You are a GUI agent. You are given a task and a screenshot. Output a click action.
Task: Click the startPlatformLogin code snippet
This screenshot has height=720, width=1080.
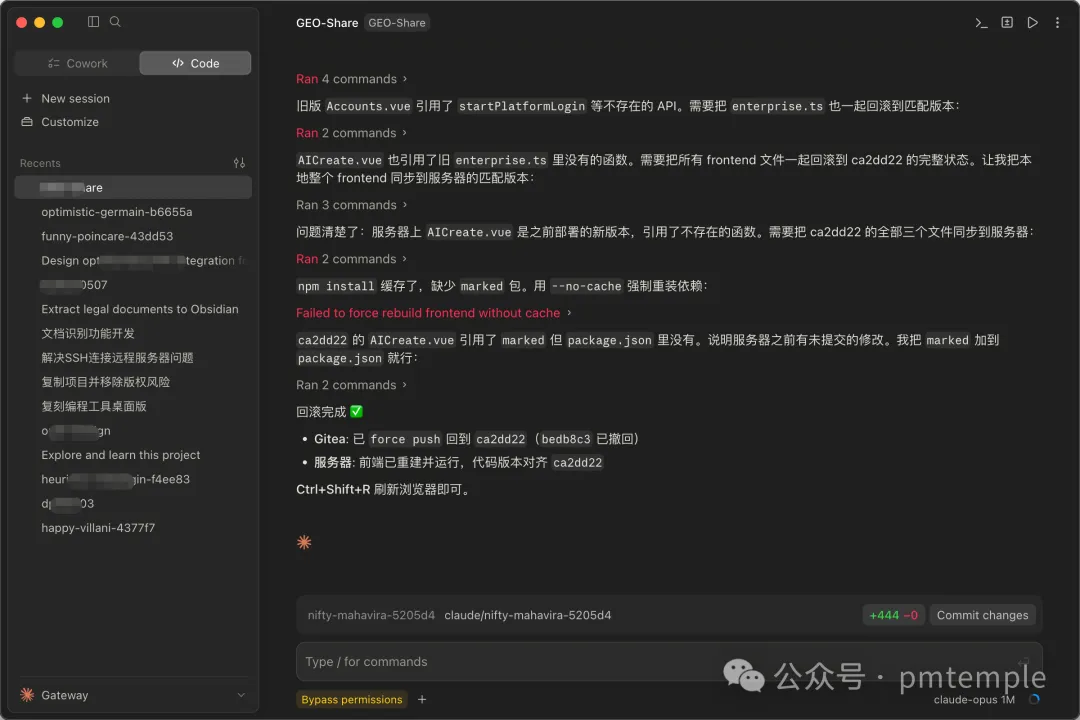pos(521,106)
